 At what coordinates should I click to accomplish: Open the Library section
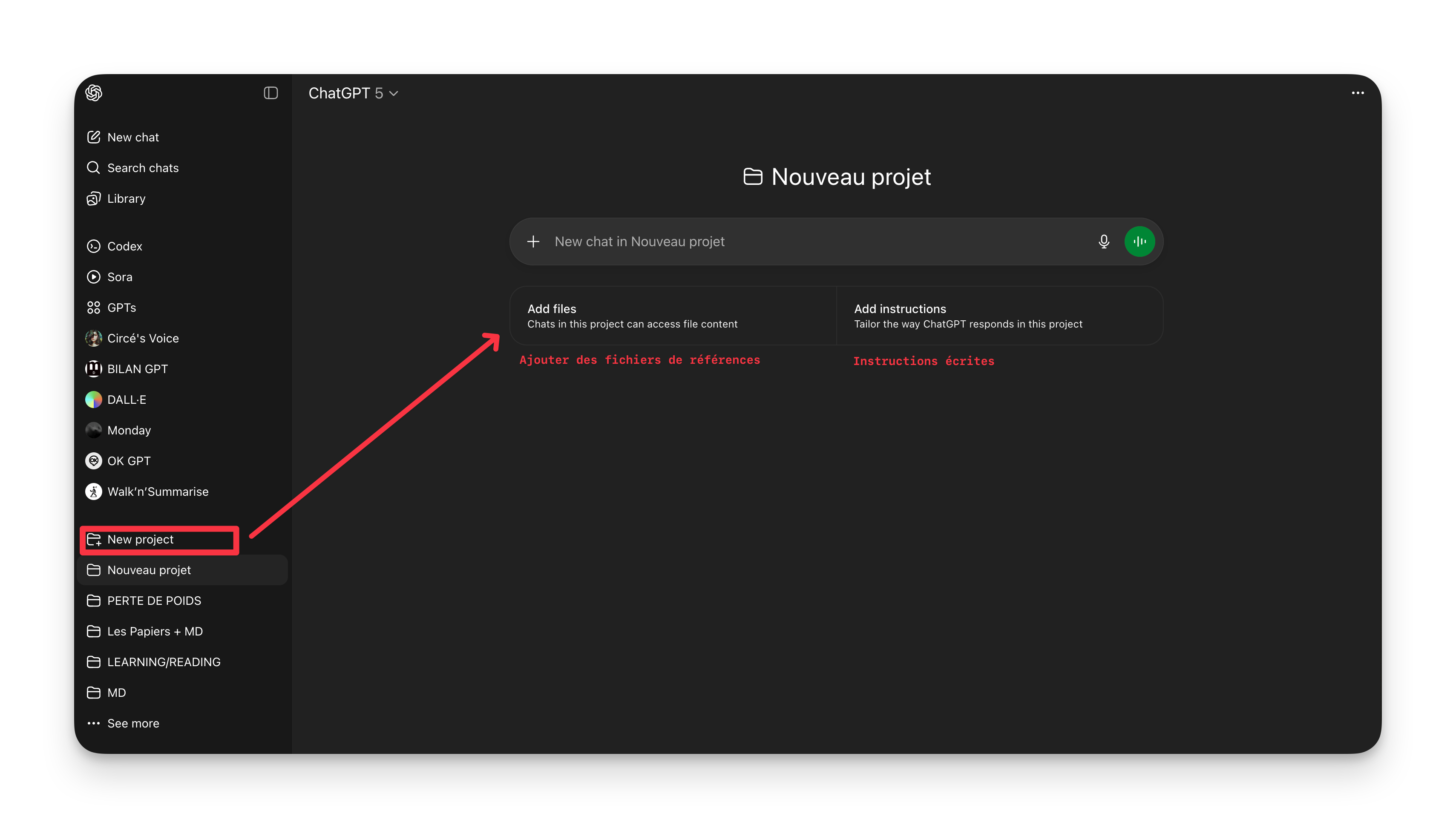pos(126,198)
